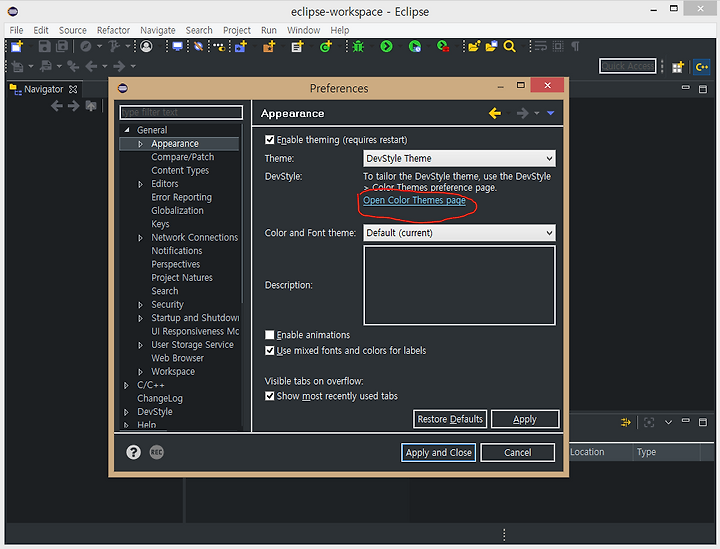The width and height of the screenshot is (720, 549).
Task: Click the Apply button
Action: (x=525, y=419)
